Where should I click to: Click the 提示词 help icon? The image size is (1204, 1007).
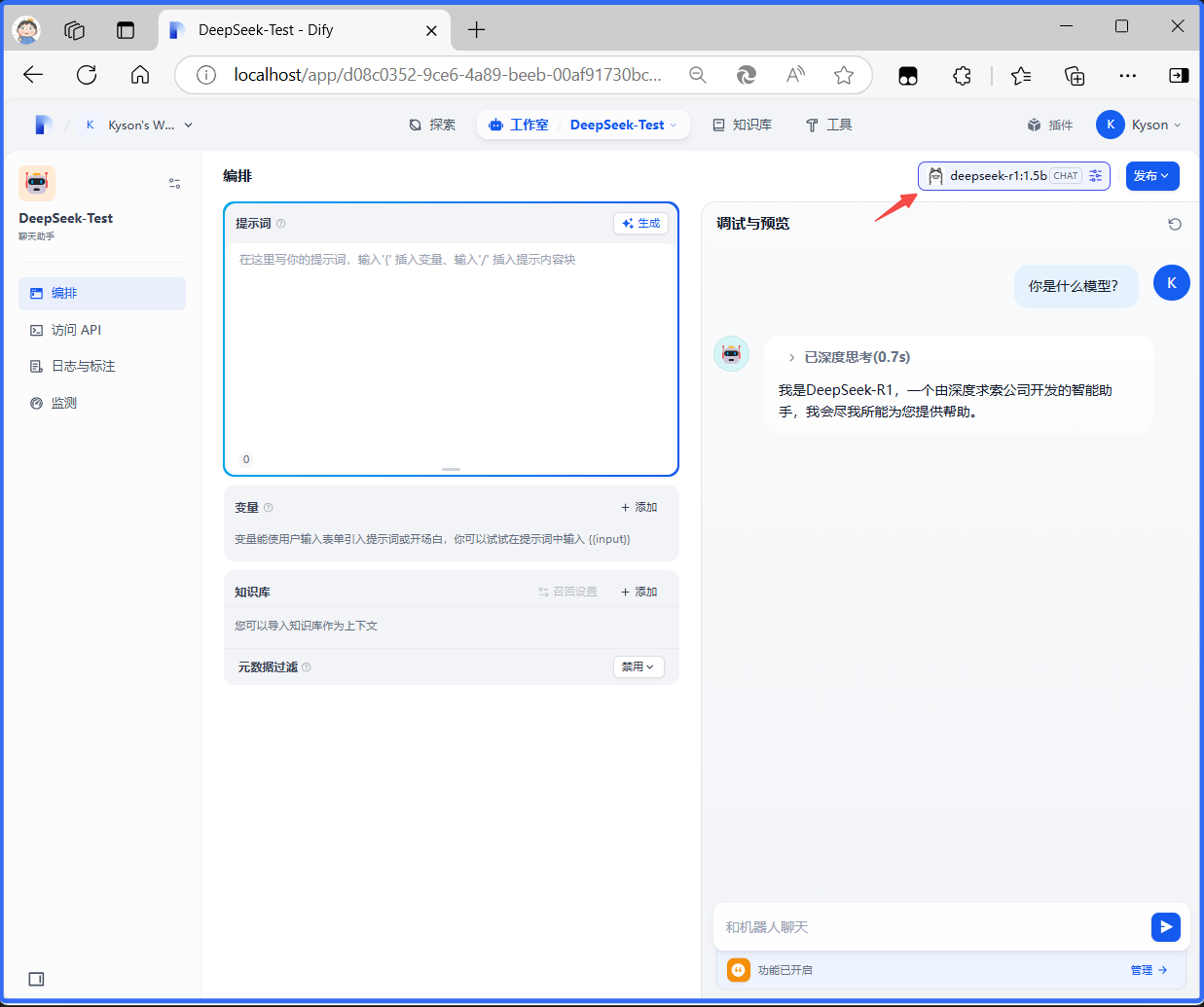(281, 224)
